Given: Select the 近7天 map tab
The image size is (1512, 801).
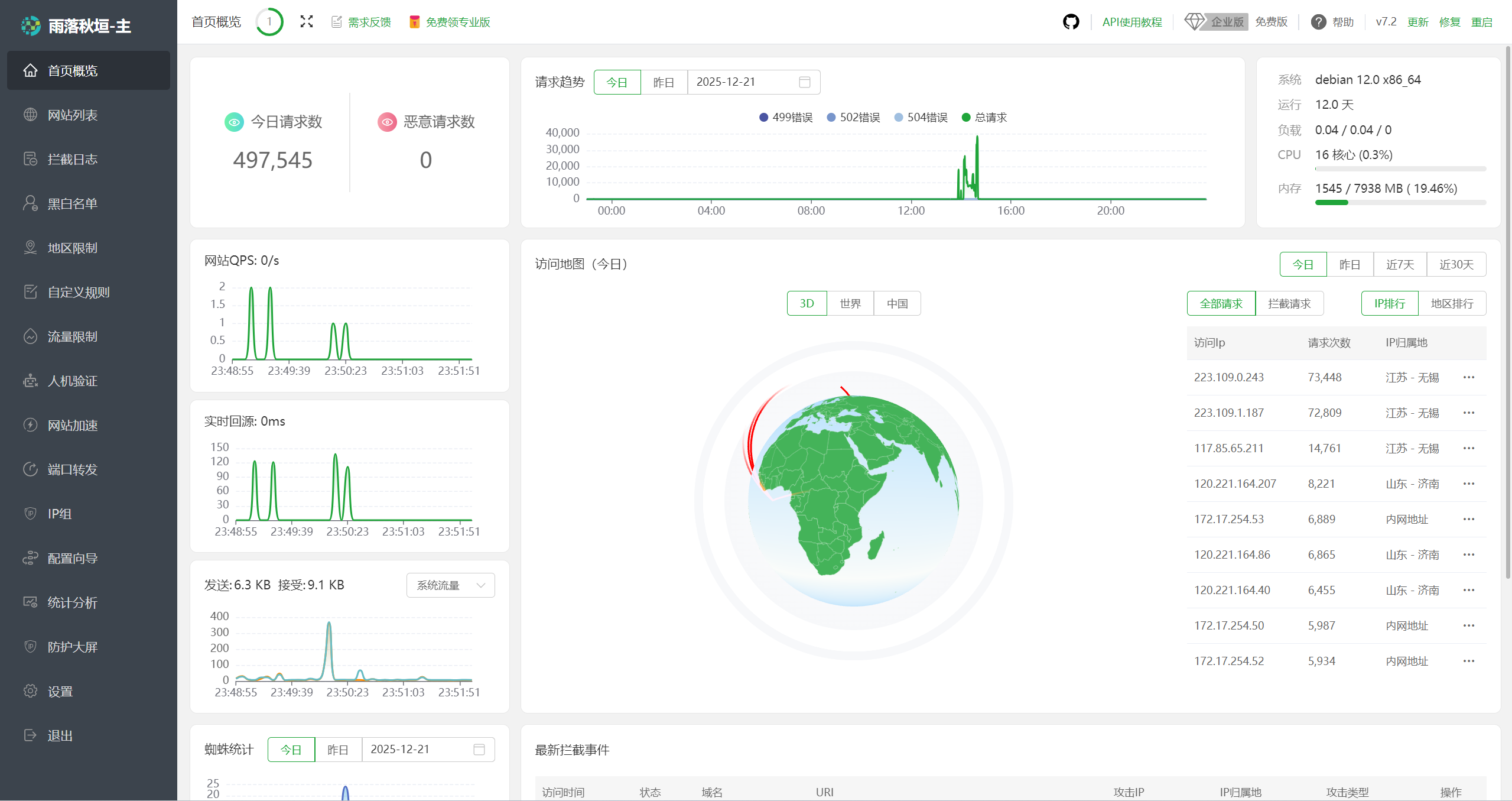Looking at the screenshot, I should click(x=1400, y=264).
